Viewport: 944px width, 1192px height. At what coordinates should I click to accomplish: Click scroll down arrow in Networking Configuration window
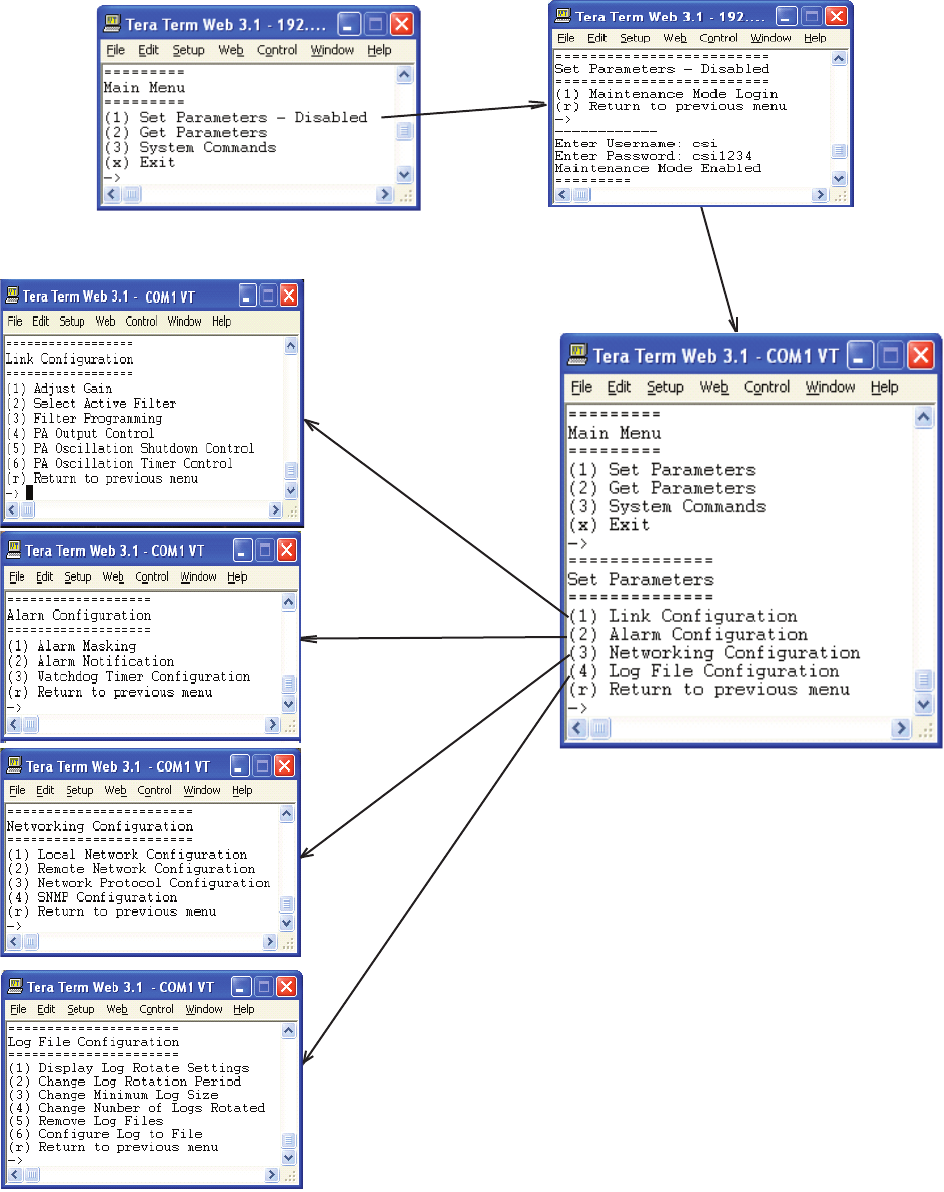(287, 923)
